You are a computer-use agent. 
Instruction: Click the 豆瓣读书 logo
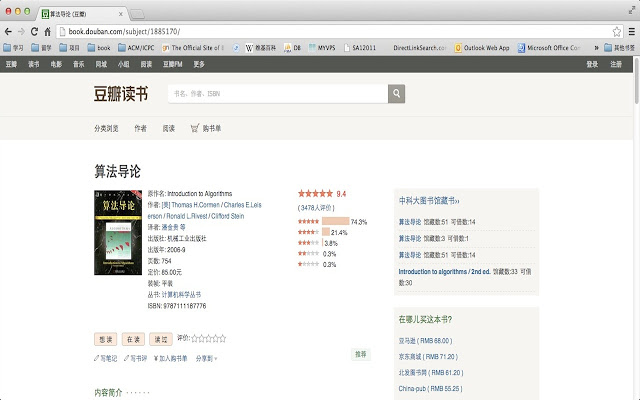tap(120, 94)
